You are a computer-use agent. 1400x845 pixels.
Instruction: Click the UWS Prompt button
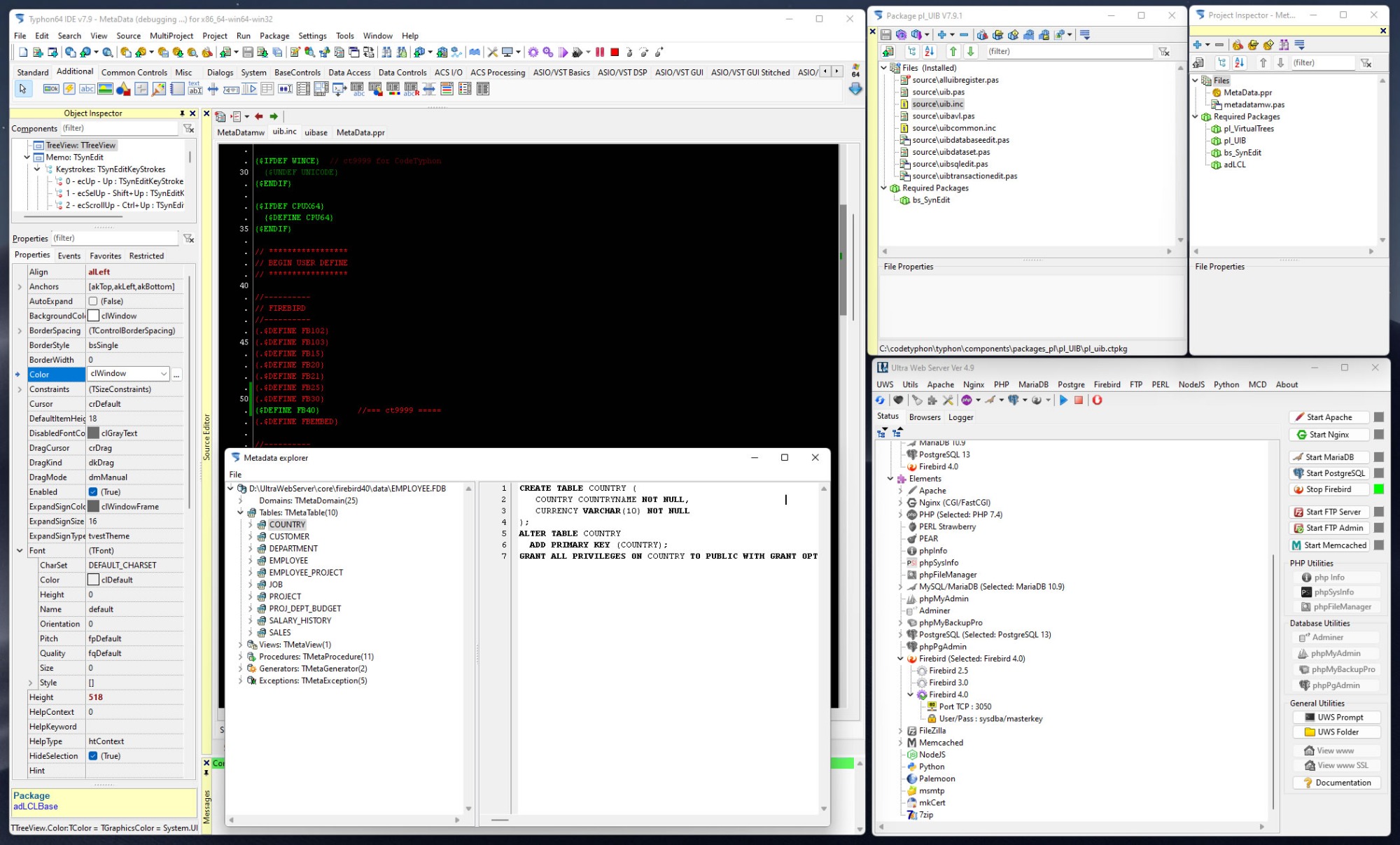click(1336, 718)
